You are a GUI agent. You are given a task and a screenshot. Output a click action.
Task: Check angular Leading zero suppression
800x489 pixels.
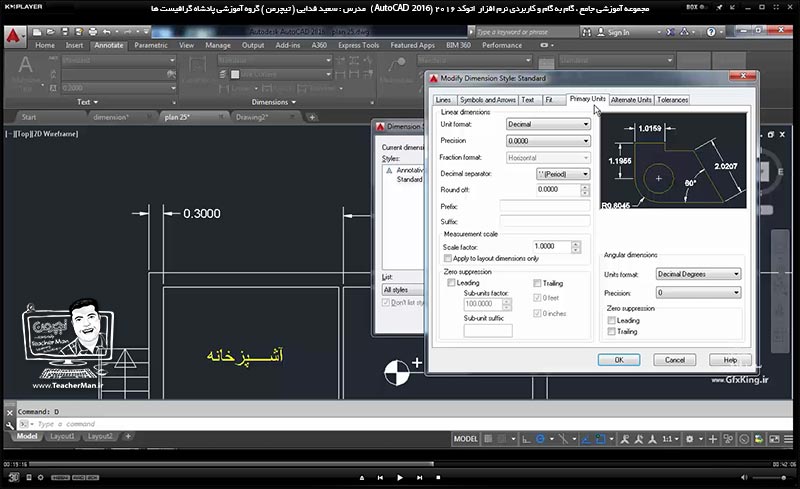pos(611,321)
